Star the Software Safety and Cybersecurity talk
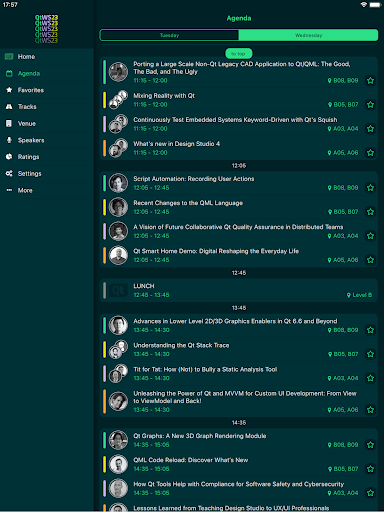Image resolution: width=384 pixels, height=512 pixels. 370,493
